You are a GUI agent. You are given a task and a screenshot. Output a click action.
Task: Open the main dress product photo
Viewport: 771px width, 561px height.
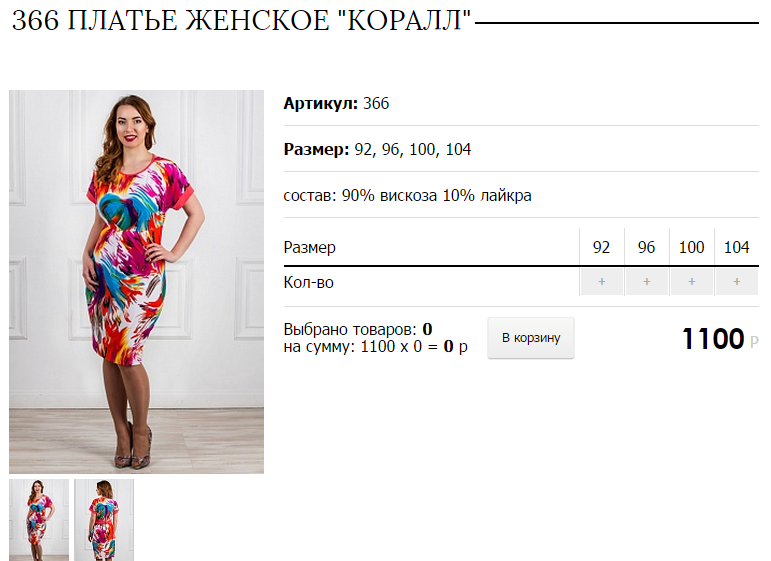pos(136,282)
